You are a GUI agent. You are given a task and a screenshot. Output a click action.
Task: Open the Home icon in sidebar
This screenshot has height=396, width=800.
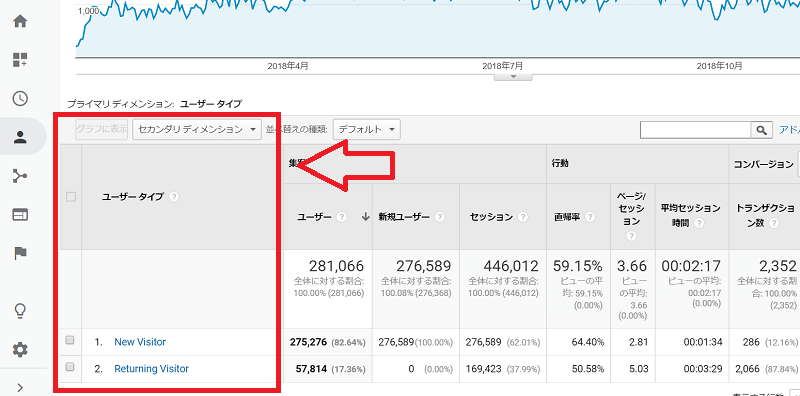20,21
